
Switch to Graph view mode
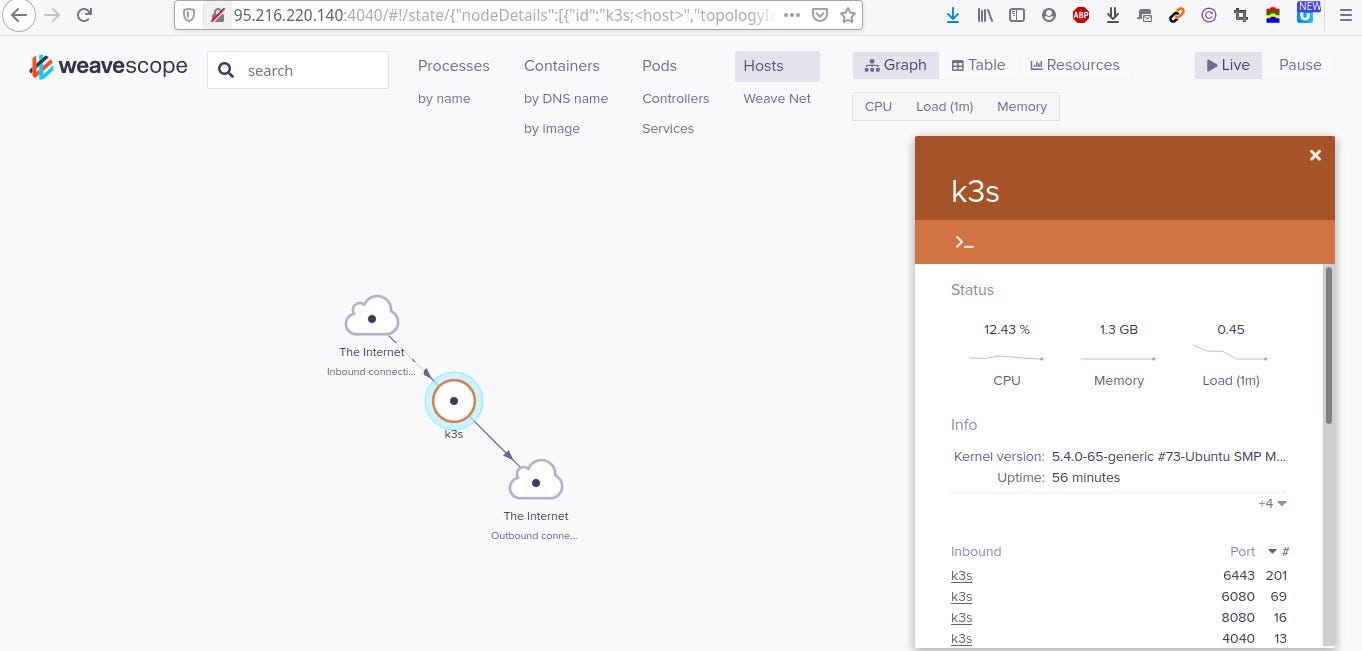point(896,65)
